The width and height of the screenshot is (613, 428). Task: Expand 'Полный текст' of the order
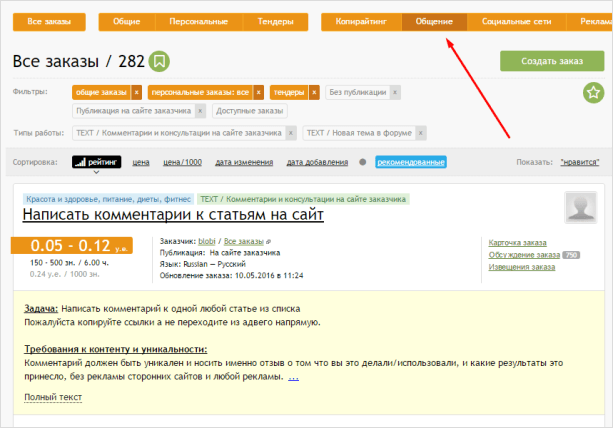pos(53,397)
